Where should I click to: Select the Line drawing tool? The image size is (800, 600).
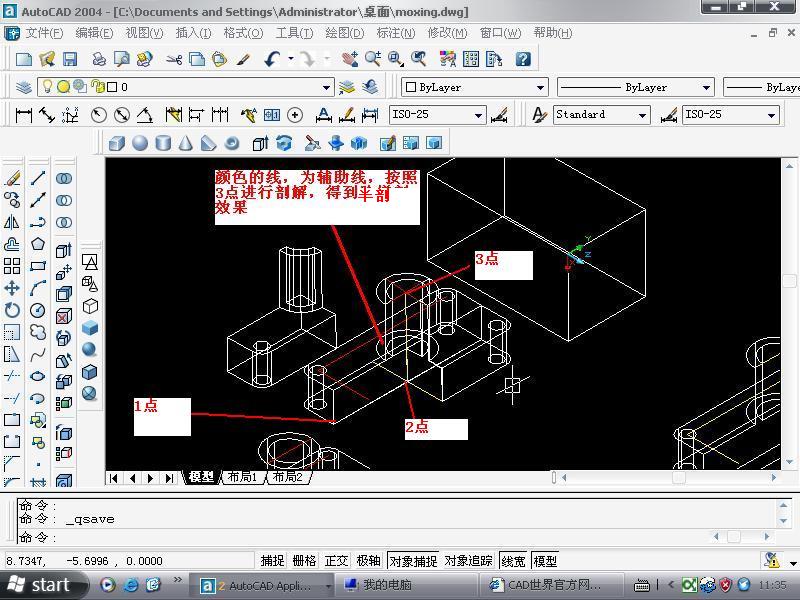point(38,178)
